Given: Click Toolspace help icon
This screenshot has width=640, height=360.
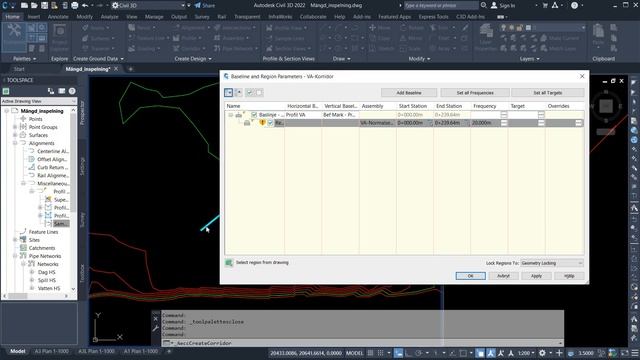Looking at the screenshot, I should tap(72, 91).
